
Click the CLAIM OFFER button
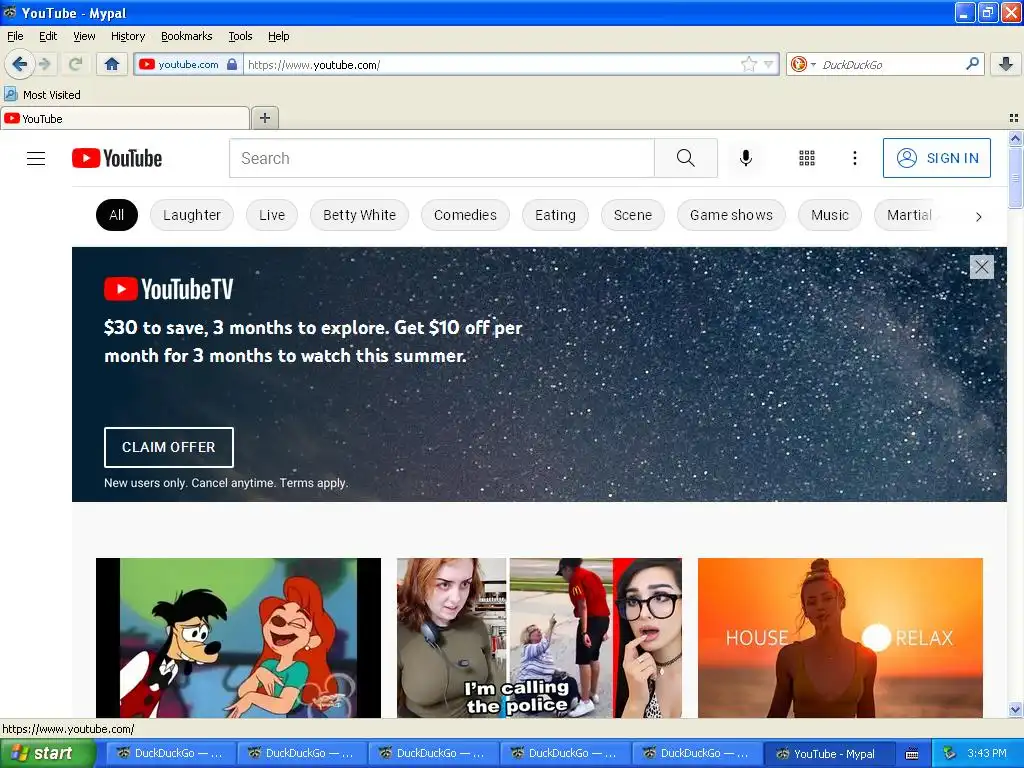[x=168, y=447]
